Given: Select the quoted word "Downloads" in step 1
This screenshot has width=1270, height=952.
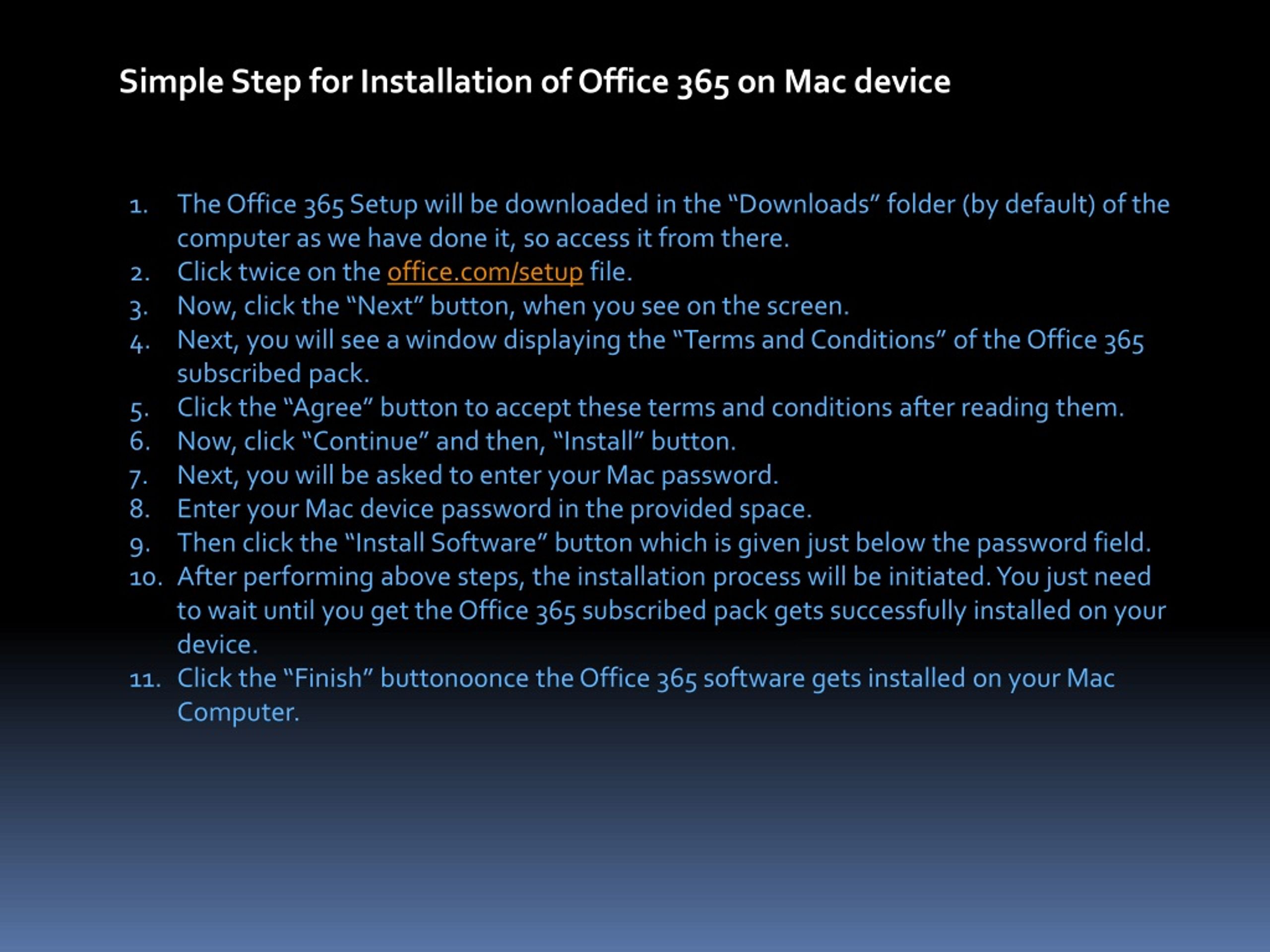Looking at the screenshot, I should 804,204.
